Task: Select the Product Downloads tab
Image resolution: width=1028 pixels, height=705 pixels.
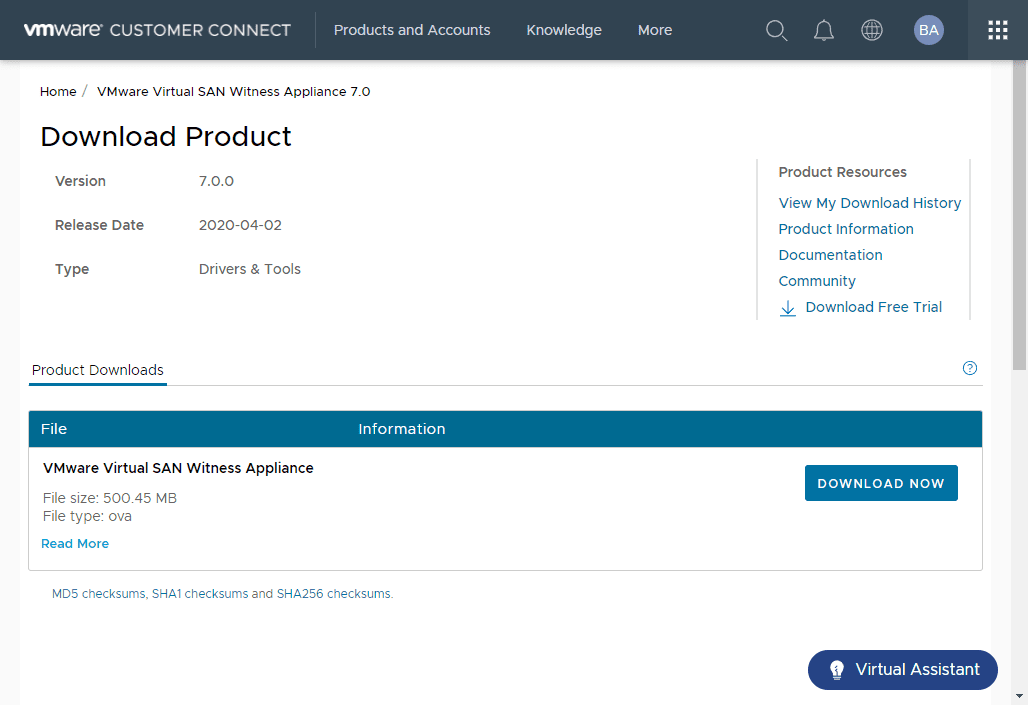Action: [98, 370]
